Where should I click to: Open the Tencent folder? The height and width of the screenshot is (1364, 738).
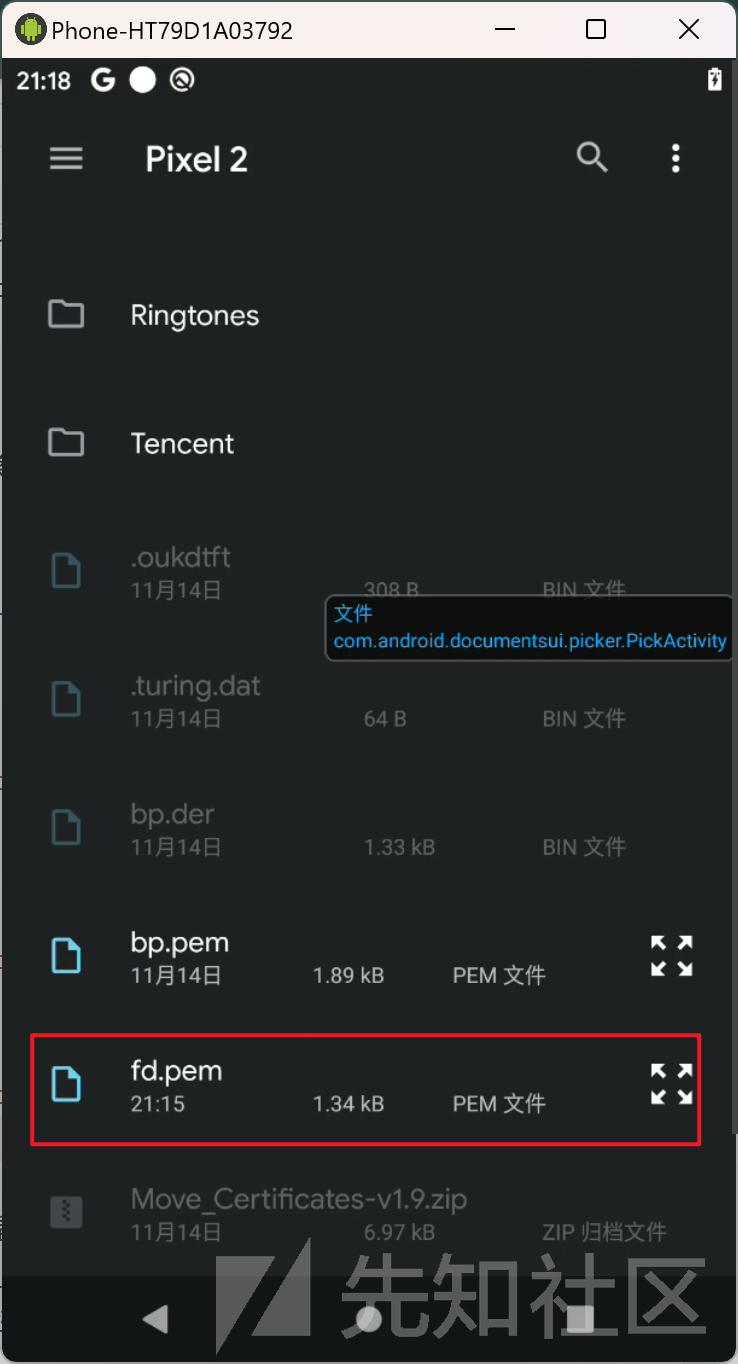(369, 443)
